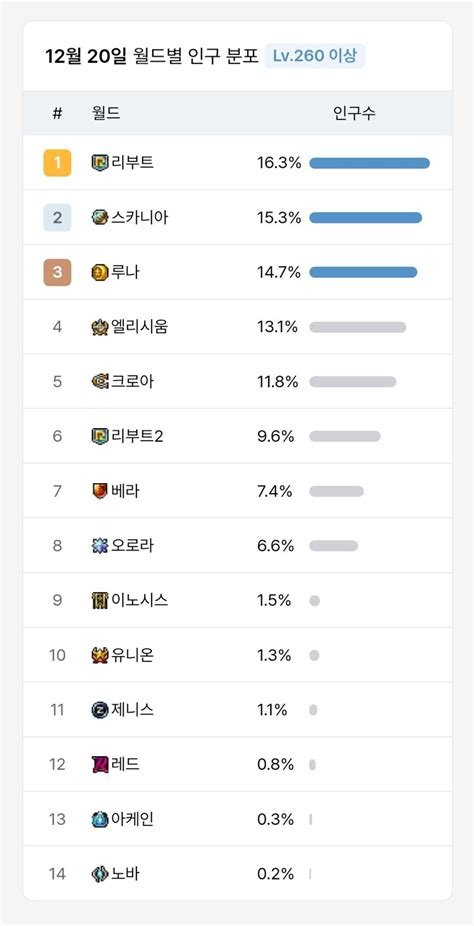Select the Lv.260 이상 level filter badge
This screenshot has height=926, width=474.
315,57
